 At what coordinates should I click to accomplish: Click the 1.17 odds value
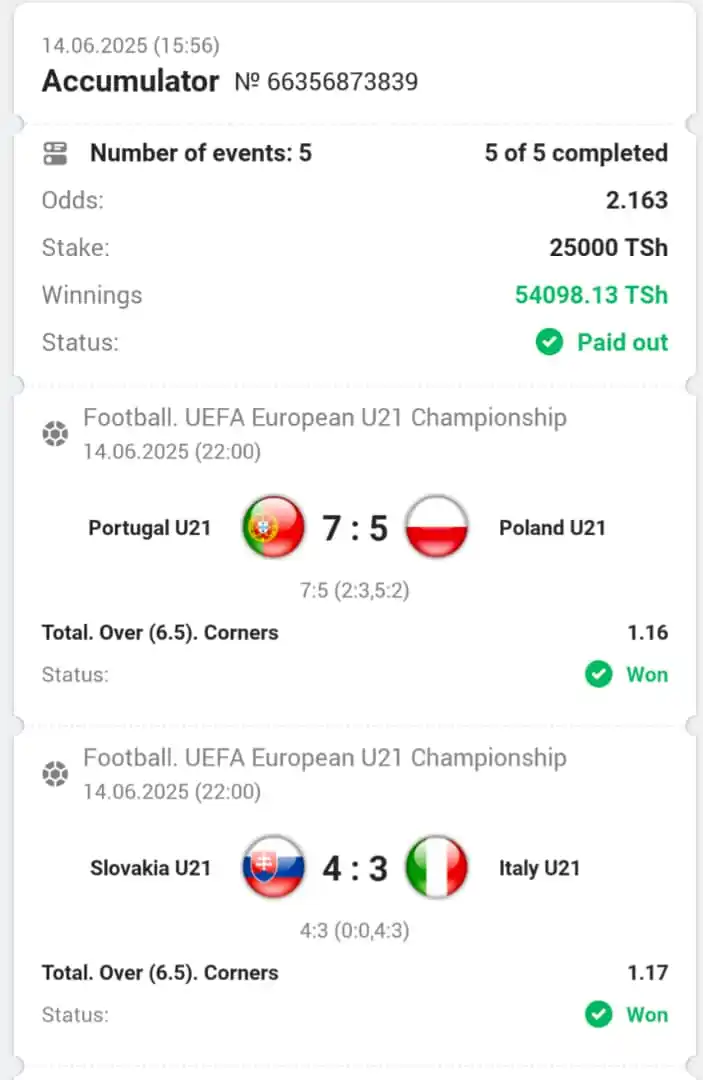coord(647,973)
